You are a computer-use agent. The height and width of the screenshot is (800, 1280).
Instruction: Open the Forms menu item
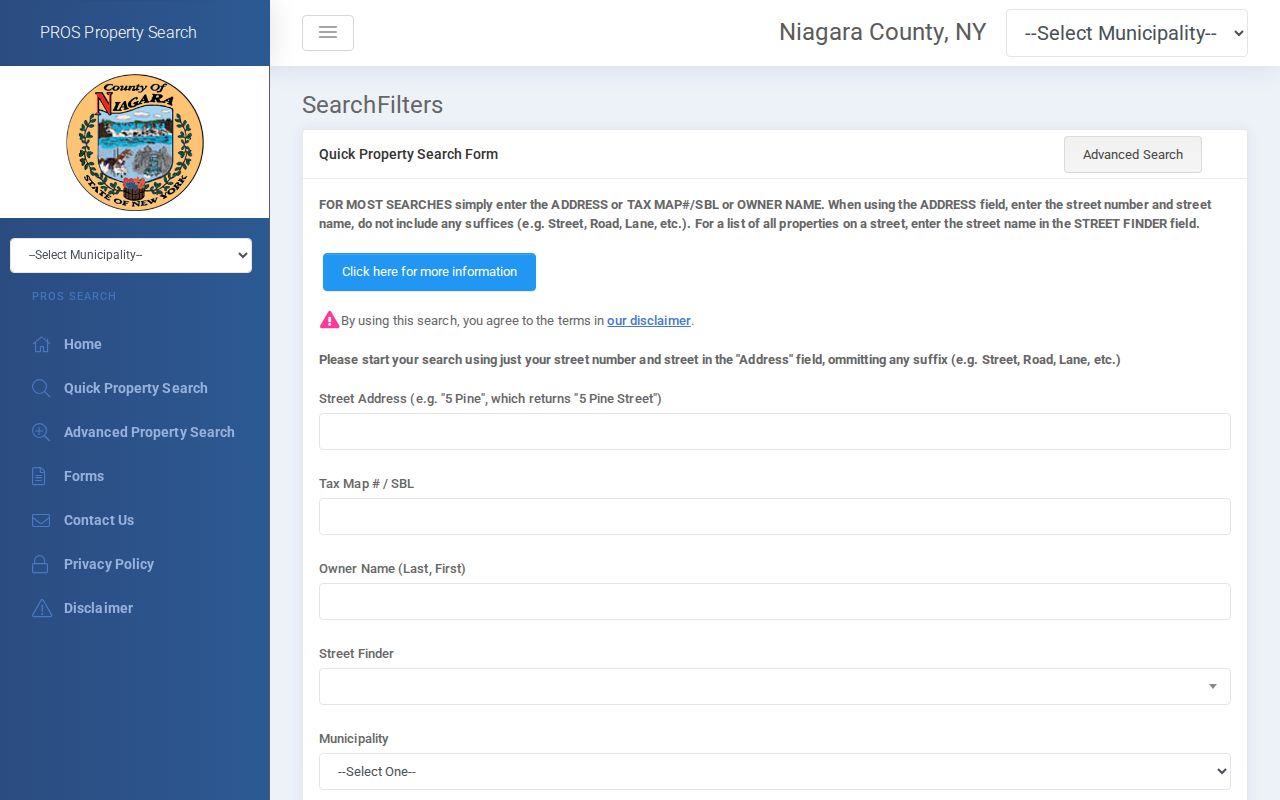[84, 476]
